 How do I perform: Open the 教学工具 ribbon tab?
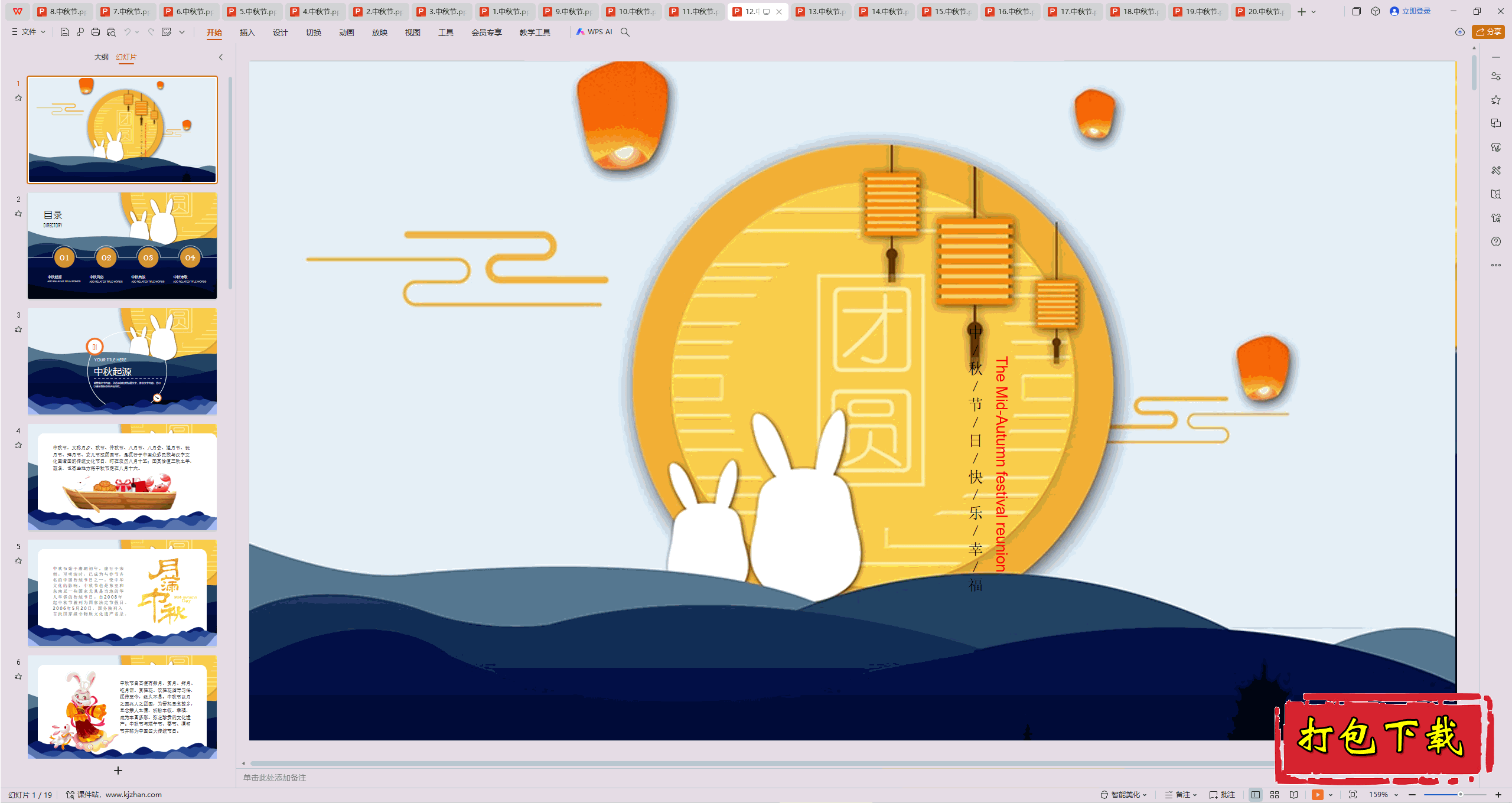535,32
